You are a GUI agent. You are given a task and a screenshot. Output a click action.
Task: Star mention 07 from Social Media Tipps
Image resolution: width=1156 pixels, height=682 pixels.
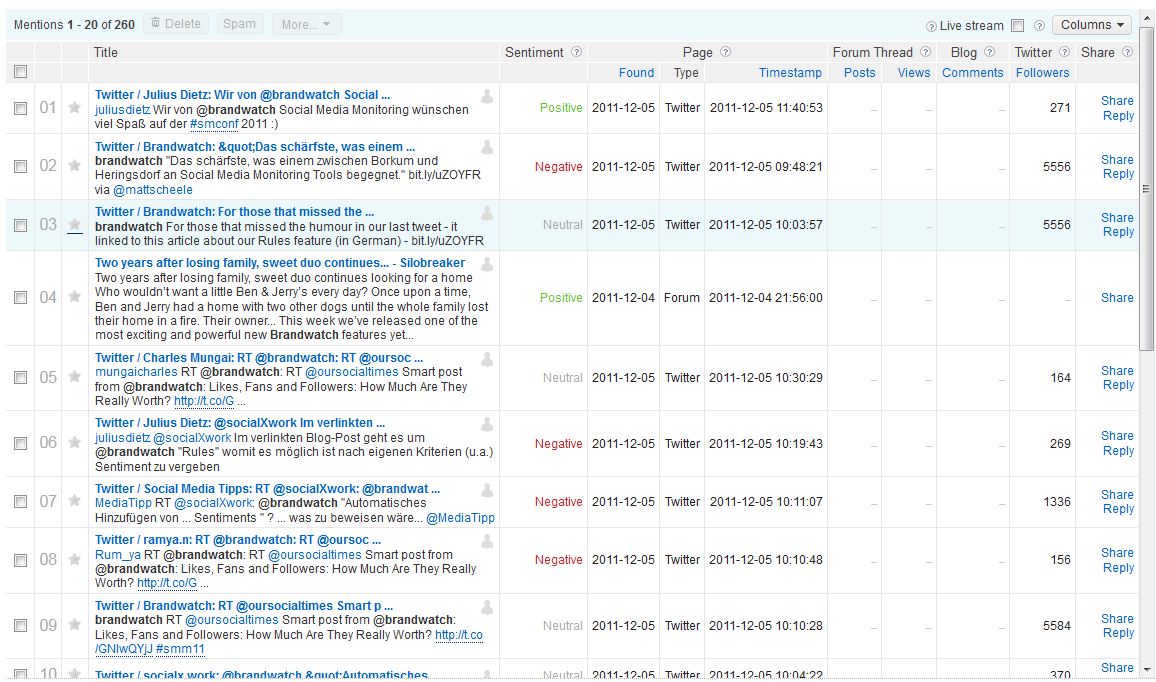tap(74, 502)
